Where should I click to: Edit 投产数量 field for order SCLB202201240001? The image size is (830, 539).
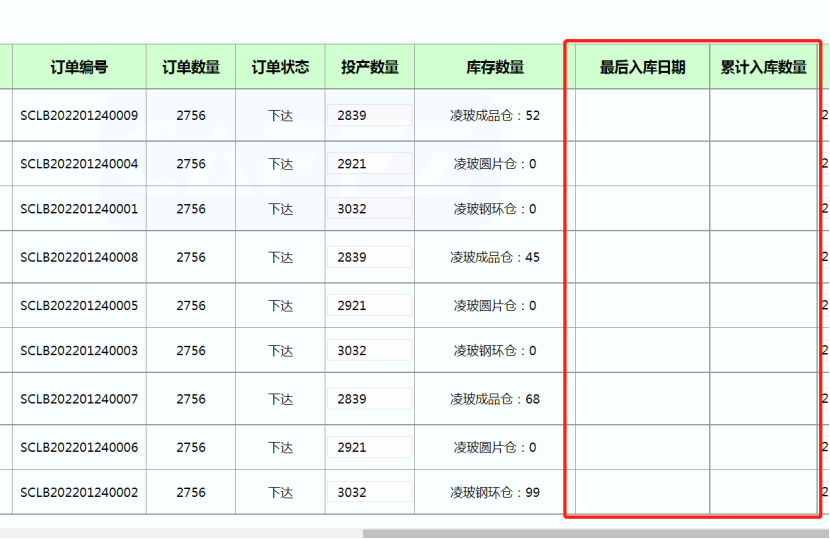coord(369,209)
